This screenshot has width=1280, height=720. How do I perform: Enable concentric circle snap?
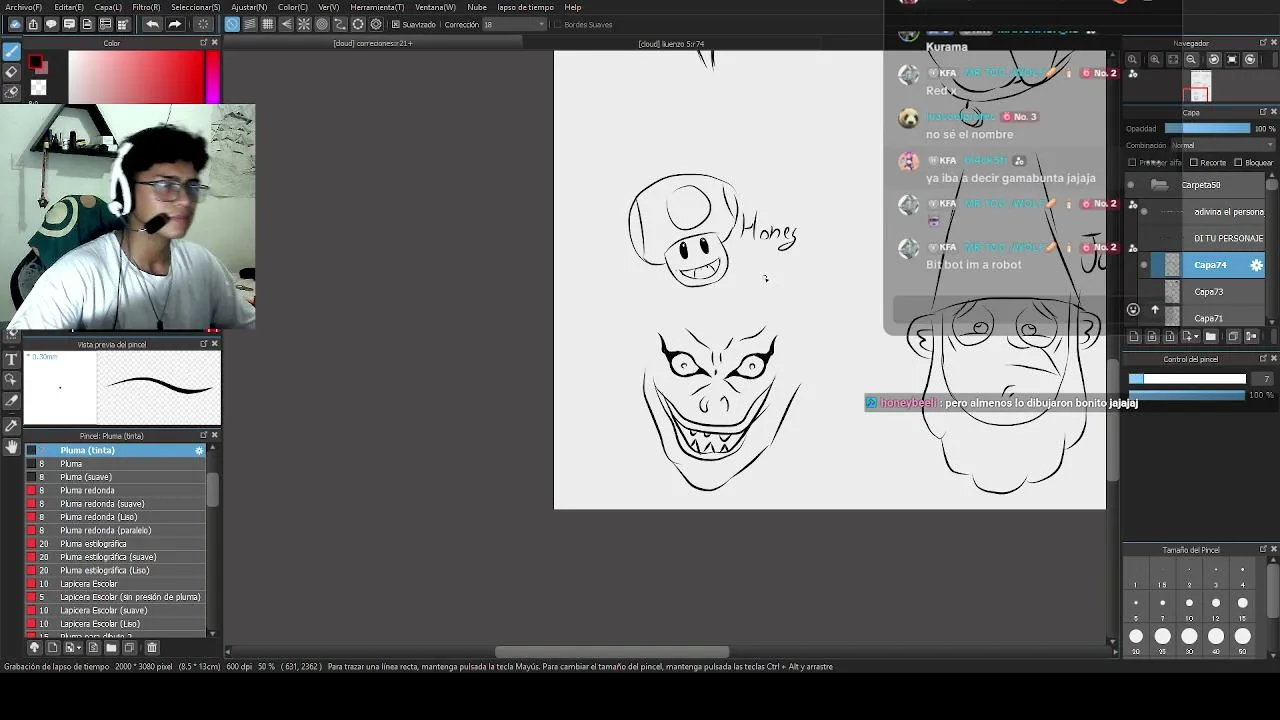322,24
